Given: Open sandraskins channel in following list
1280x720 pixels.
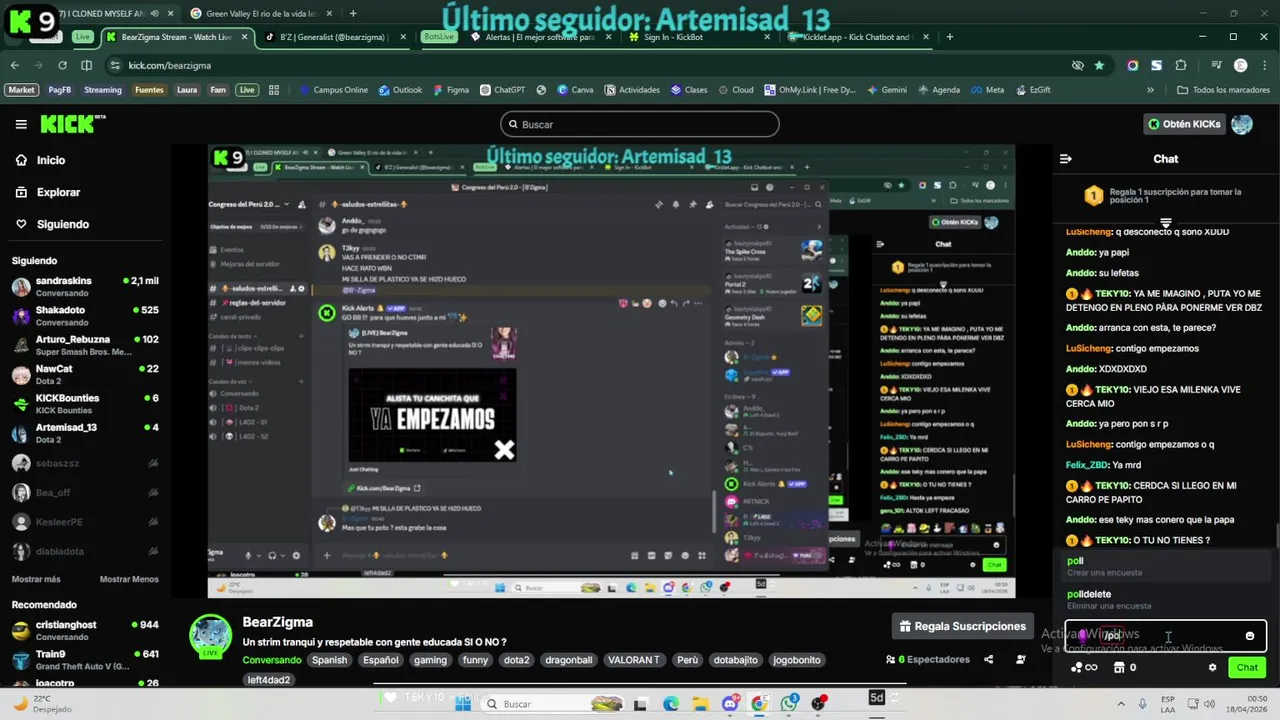Looking at the screenshot, I should point(84,287).
